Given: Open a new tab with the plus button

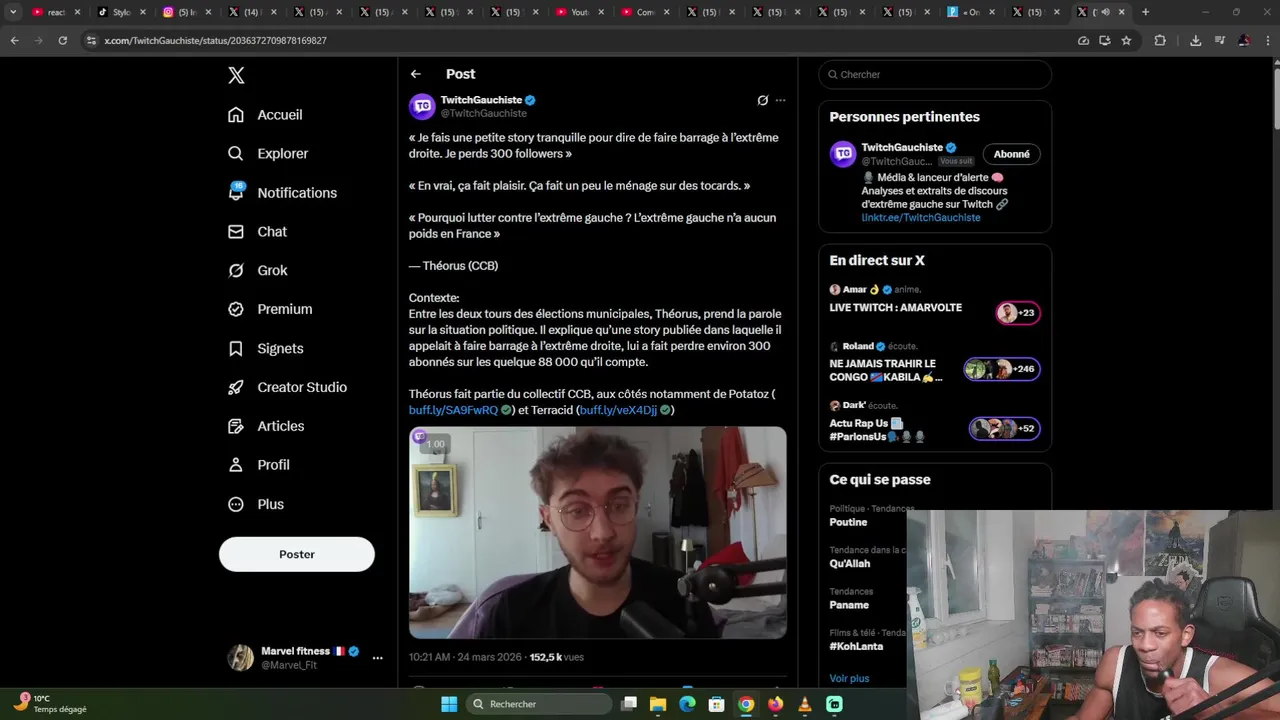Looking at the screenshot, I should click(1145, 12).
